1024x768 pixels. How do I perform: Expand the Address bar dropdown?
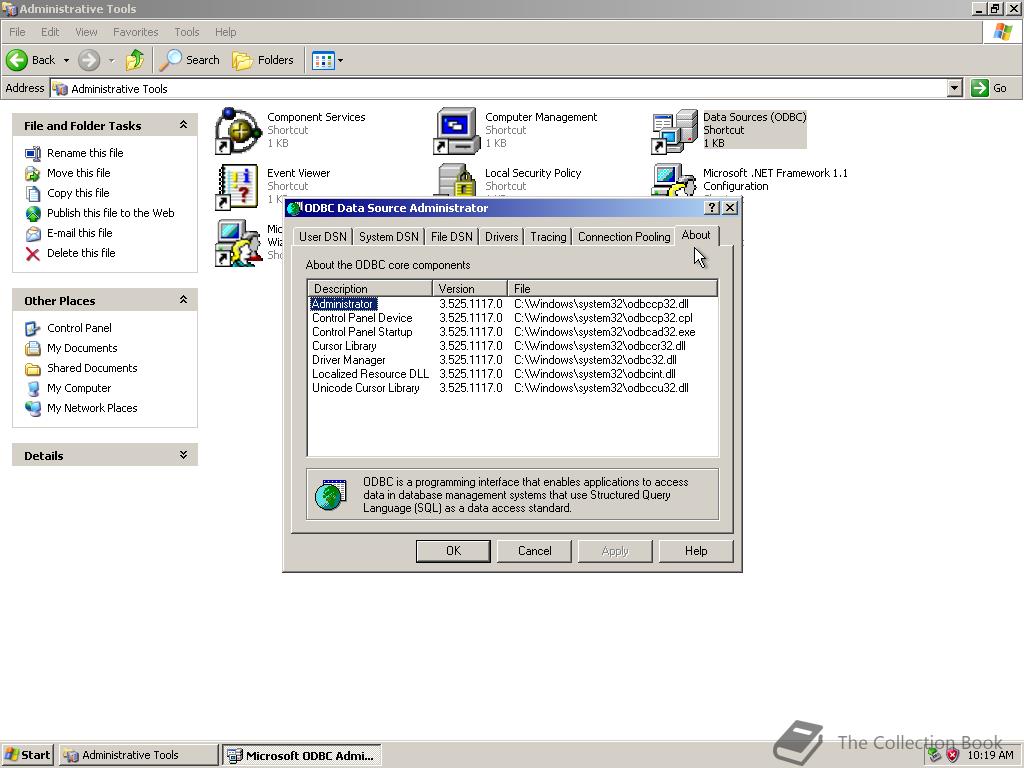tap(955, 88)
